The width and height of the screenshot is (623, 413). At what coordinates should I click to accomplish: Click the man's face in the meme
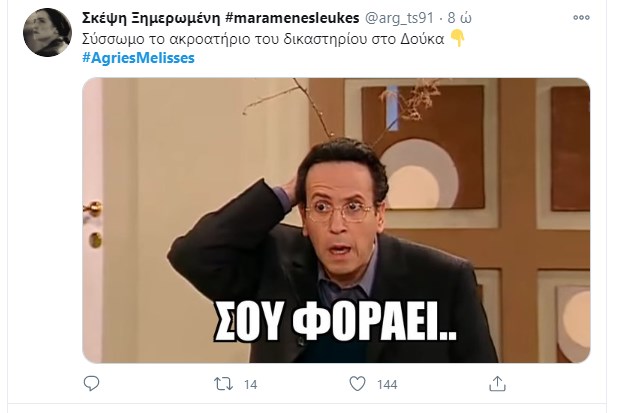[341, 215]
